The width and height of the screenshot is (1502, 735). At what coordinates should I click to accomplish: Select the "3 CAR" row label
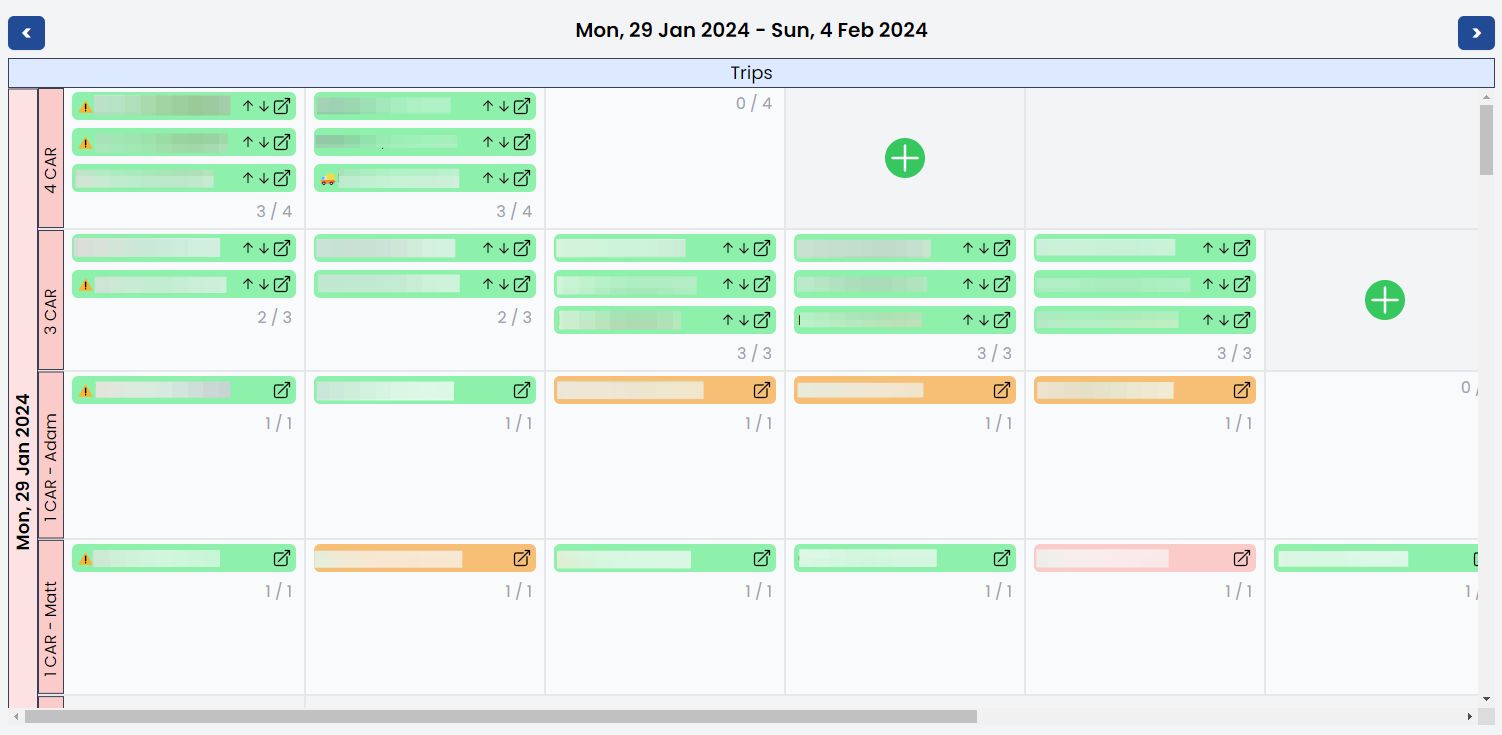point(51,300)
